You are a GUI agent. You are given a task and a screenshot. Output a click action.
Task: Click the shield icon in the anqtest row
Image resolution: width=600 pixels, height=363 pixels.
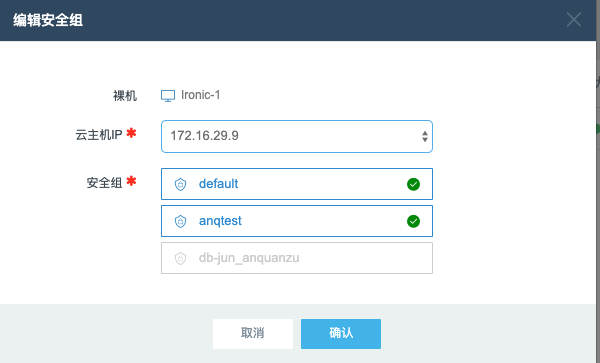pyautogui.click(x=180, y=221)
